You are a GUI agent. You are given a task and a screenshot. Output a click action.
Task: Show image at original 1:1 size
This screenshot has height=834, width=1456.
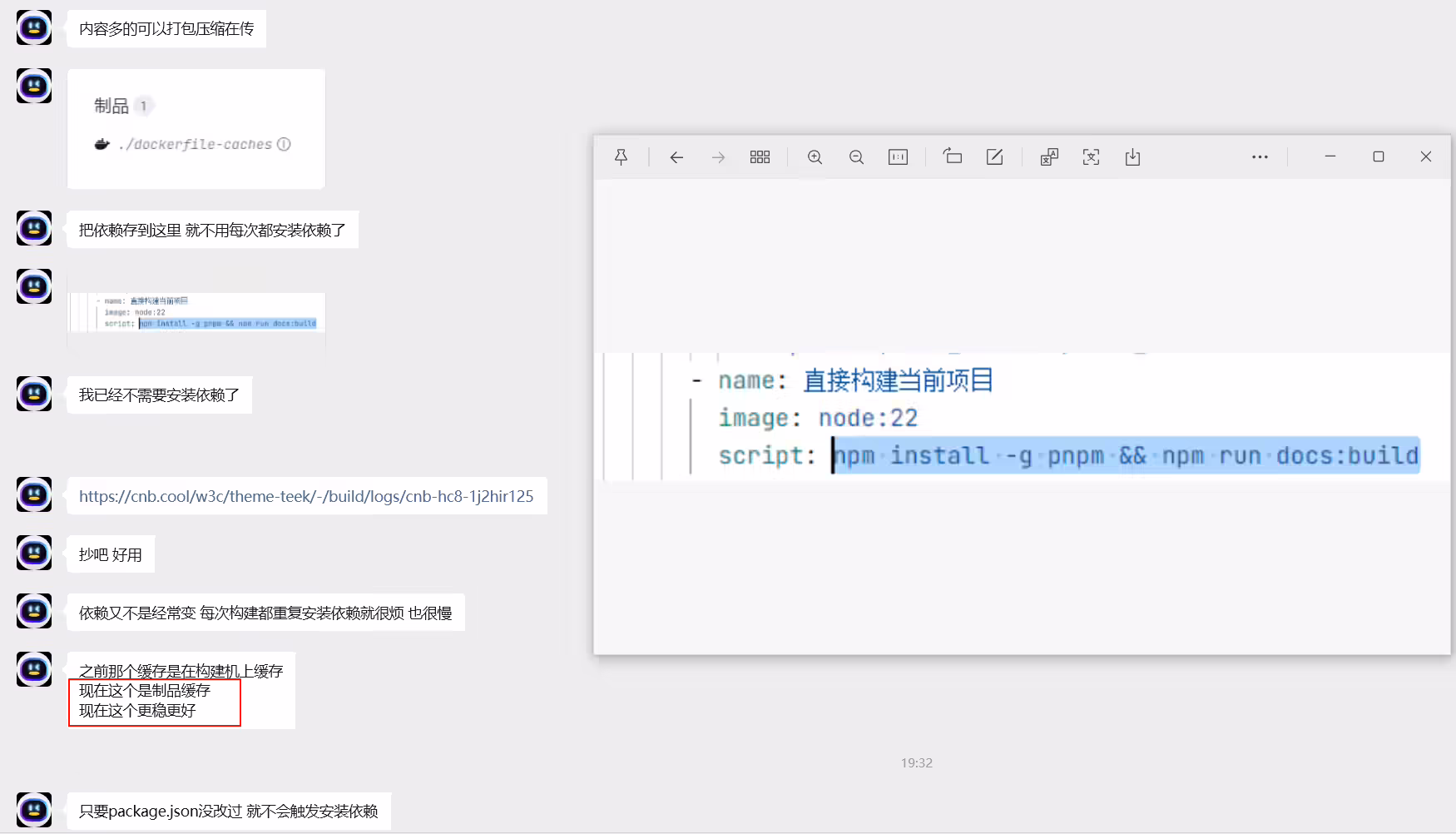point(898,156)
